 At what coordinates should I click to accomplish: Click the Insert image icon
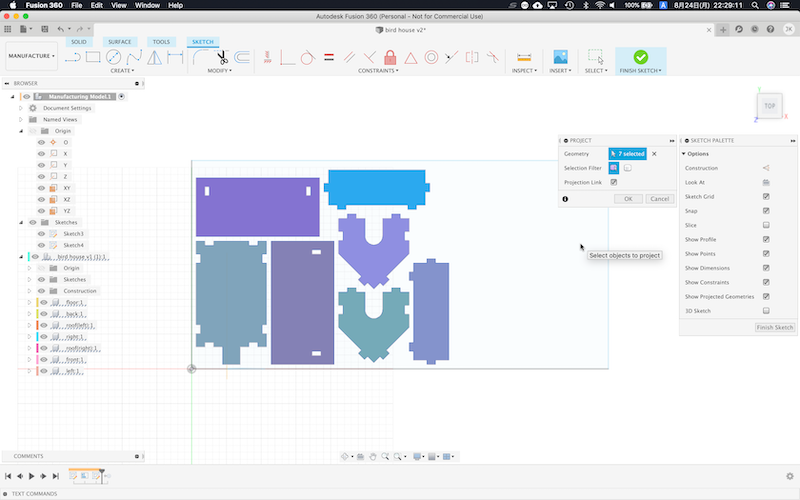pyautogui.click(x=560, y=57)
